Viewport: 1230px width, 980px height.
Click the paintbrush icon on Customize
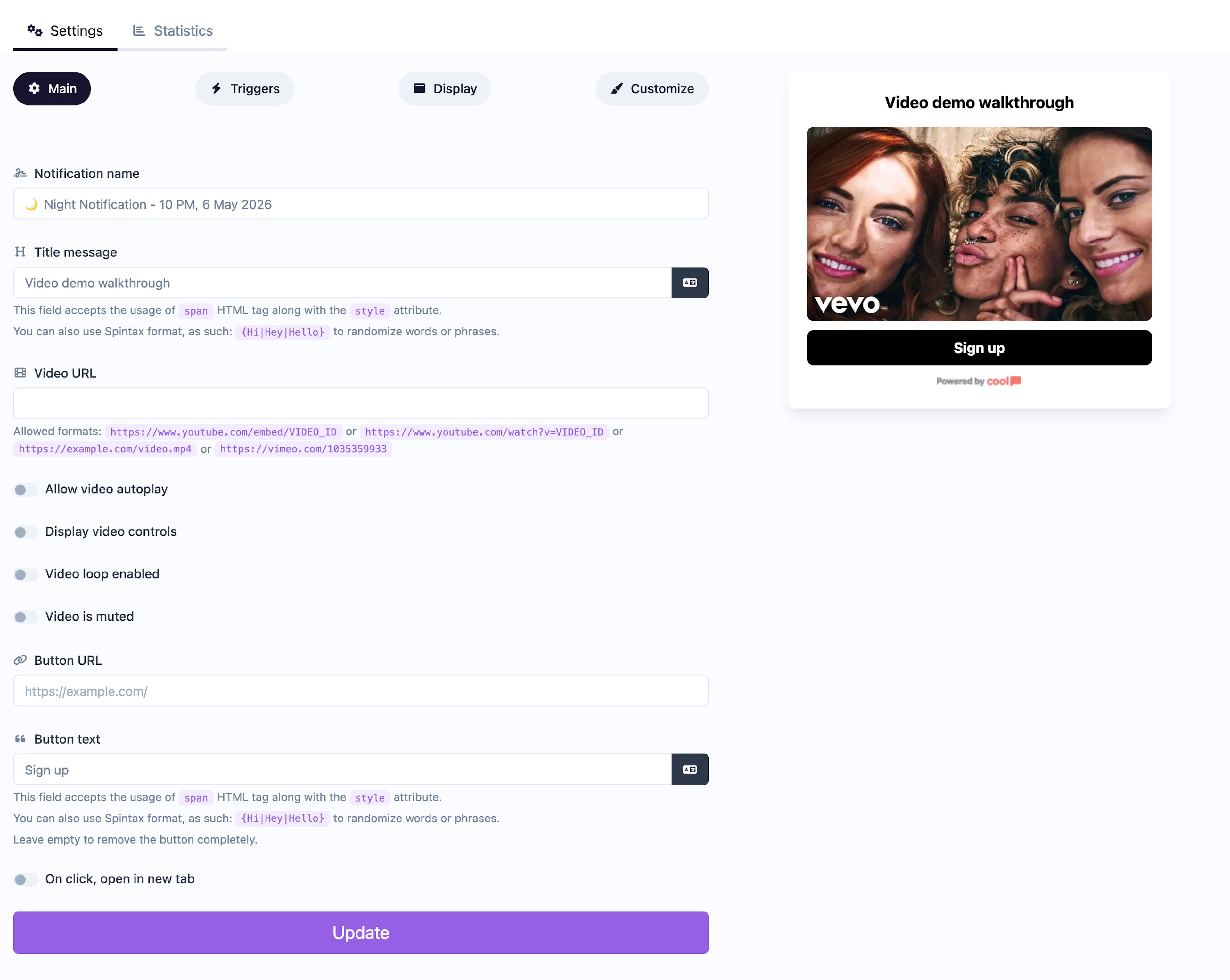[x=617, y=88]
